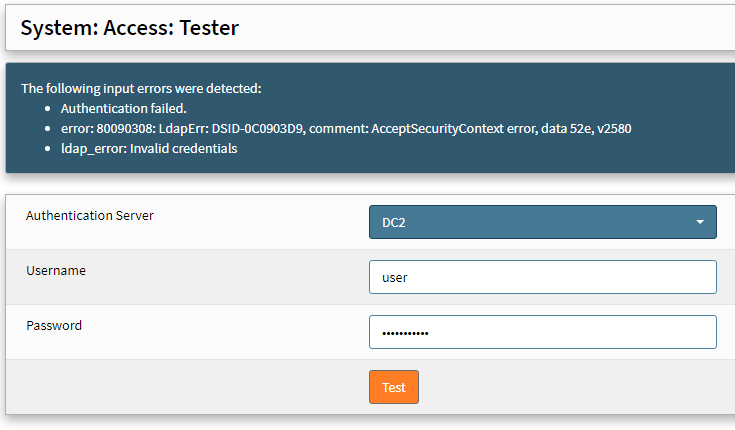Click the masked dots in Password box
Image resolution: width=735 pixels, height=430 pixels.
click(405, 332)
